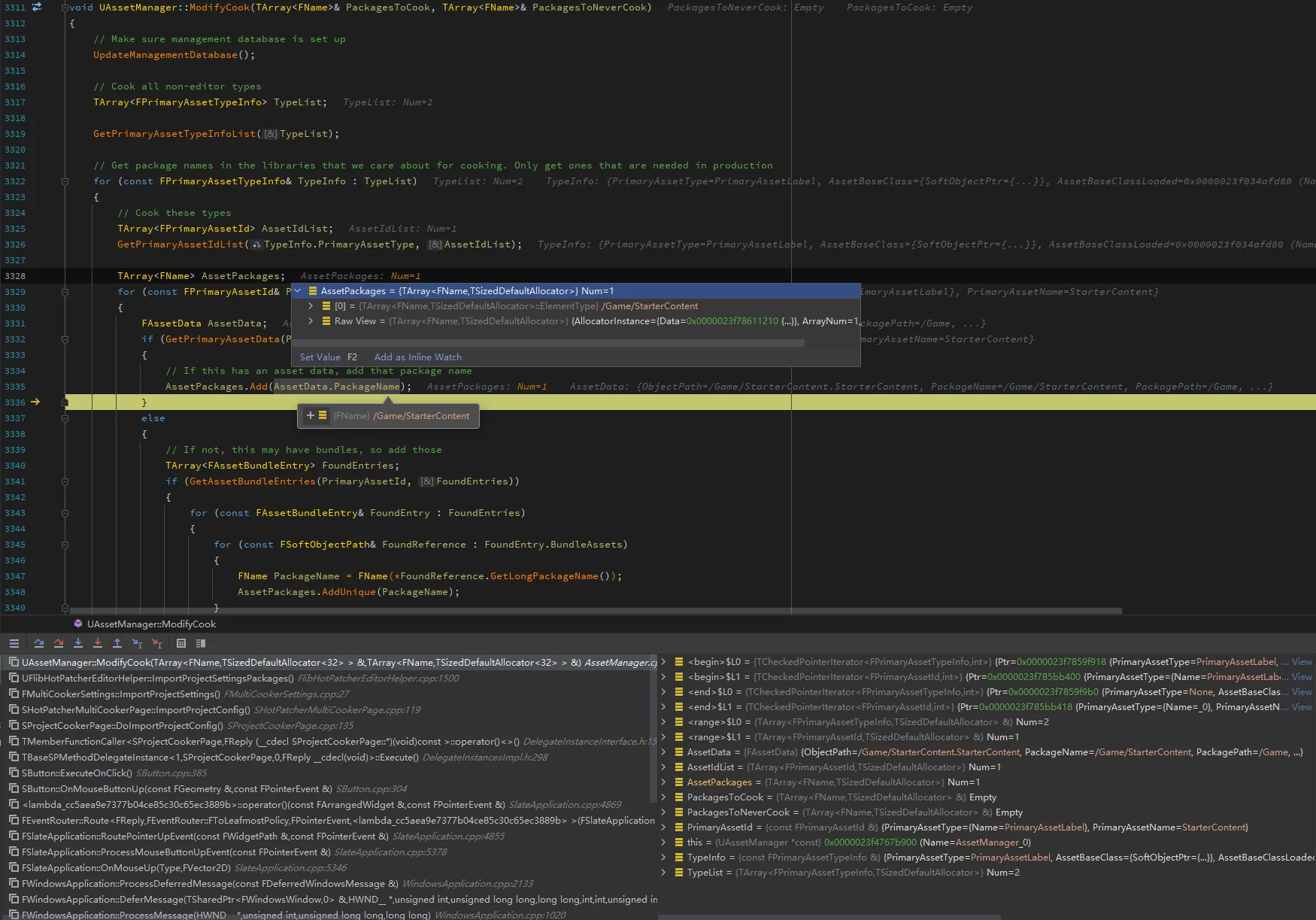Click the Set Value link

[320, 357]
